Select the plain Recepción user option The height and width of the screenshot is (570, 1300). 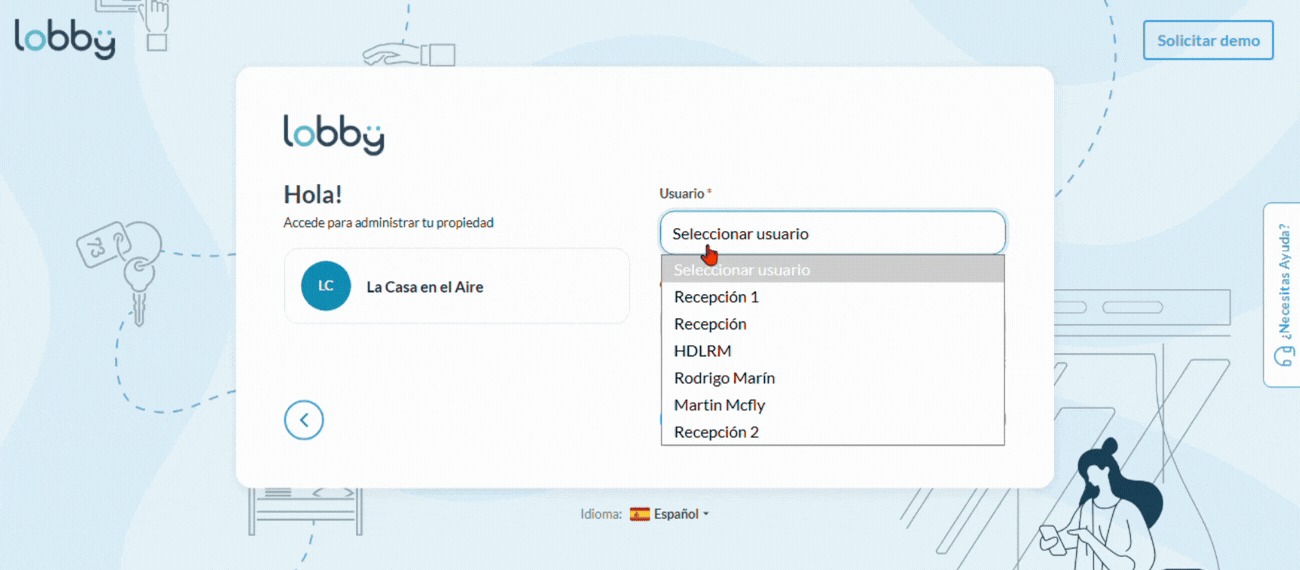click(x=710, y=324)
